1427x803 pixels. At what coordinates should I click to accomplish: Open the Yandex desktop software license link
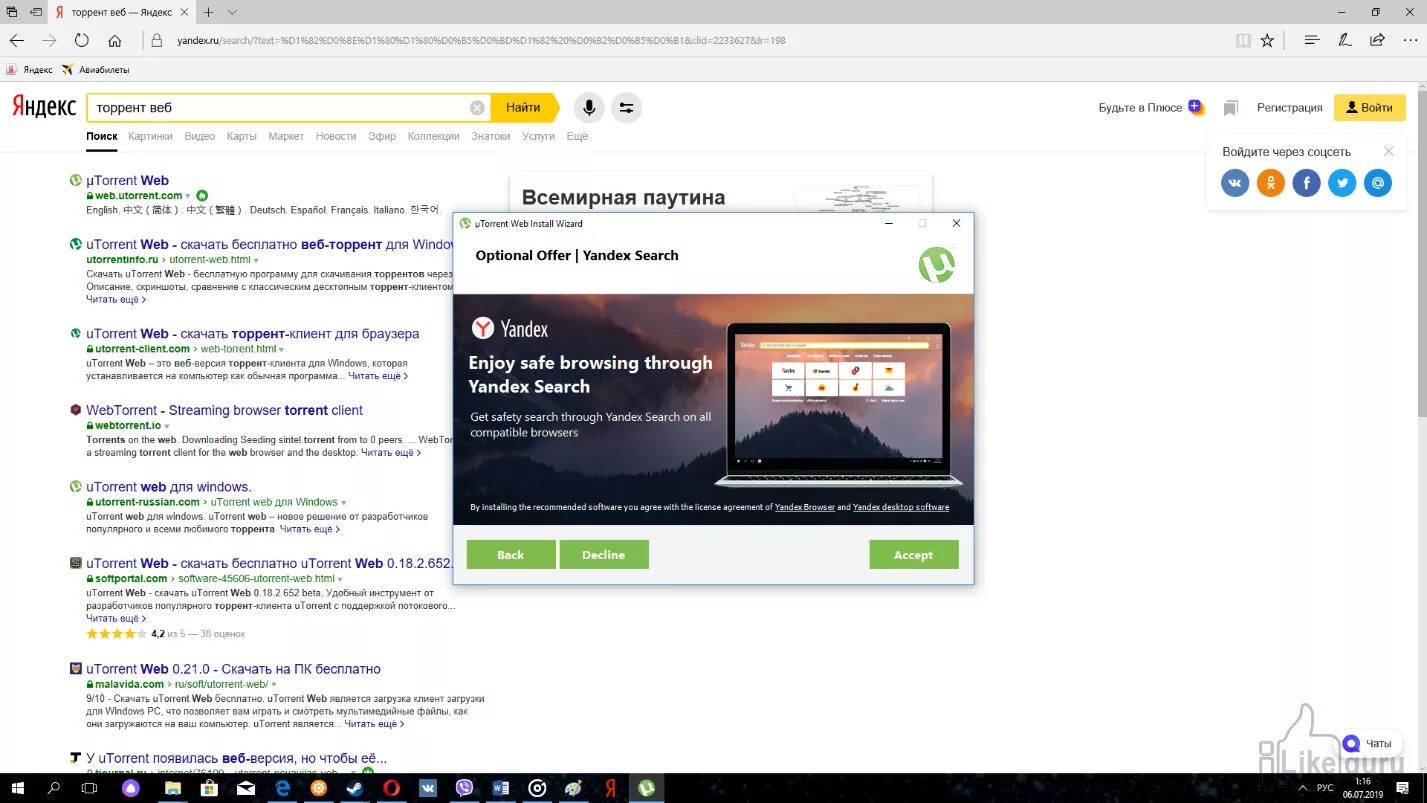[x=901, y=507]
